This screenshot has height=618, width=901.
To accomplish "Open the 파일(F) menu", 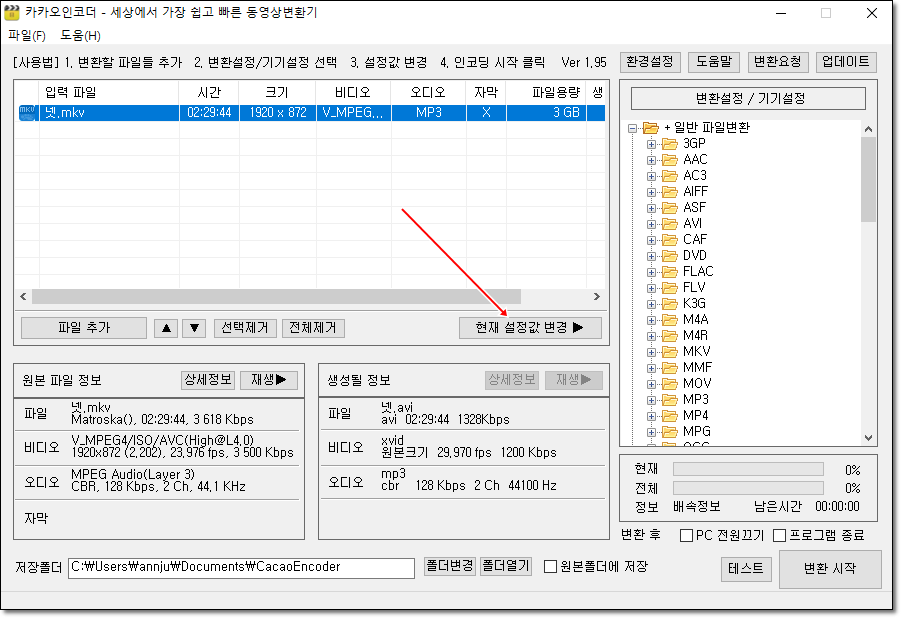I will click(x=26, y=36).
